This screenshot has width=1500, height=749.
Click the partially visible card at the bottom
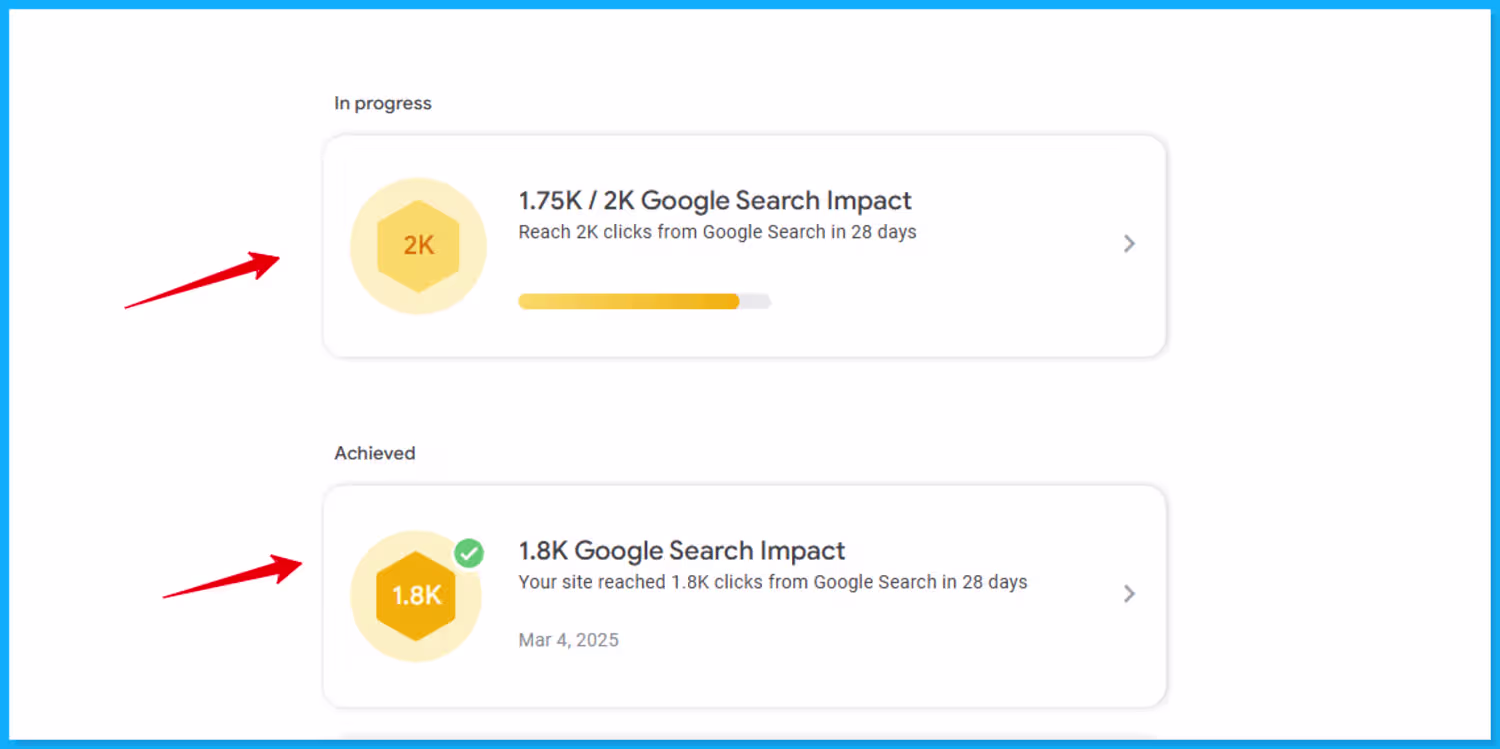tap(745, 742)
